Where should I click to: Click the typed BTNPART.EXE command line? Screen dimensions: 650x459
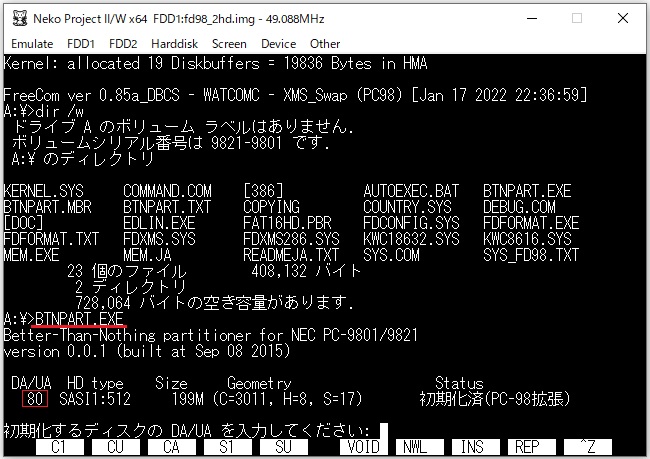(x=79, y=319)
